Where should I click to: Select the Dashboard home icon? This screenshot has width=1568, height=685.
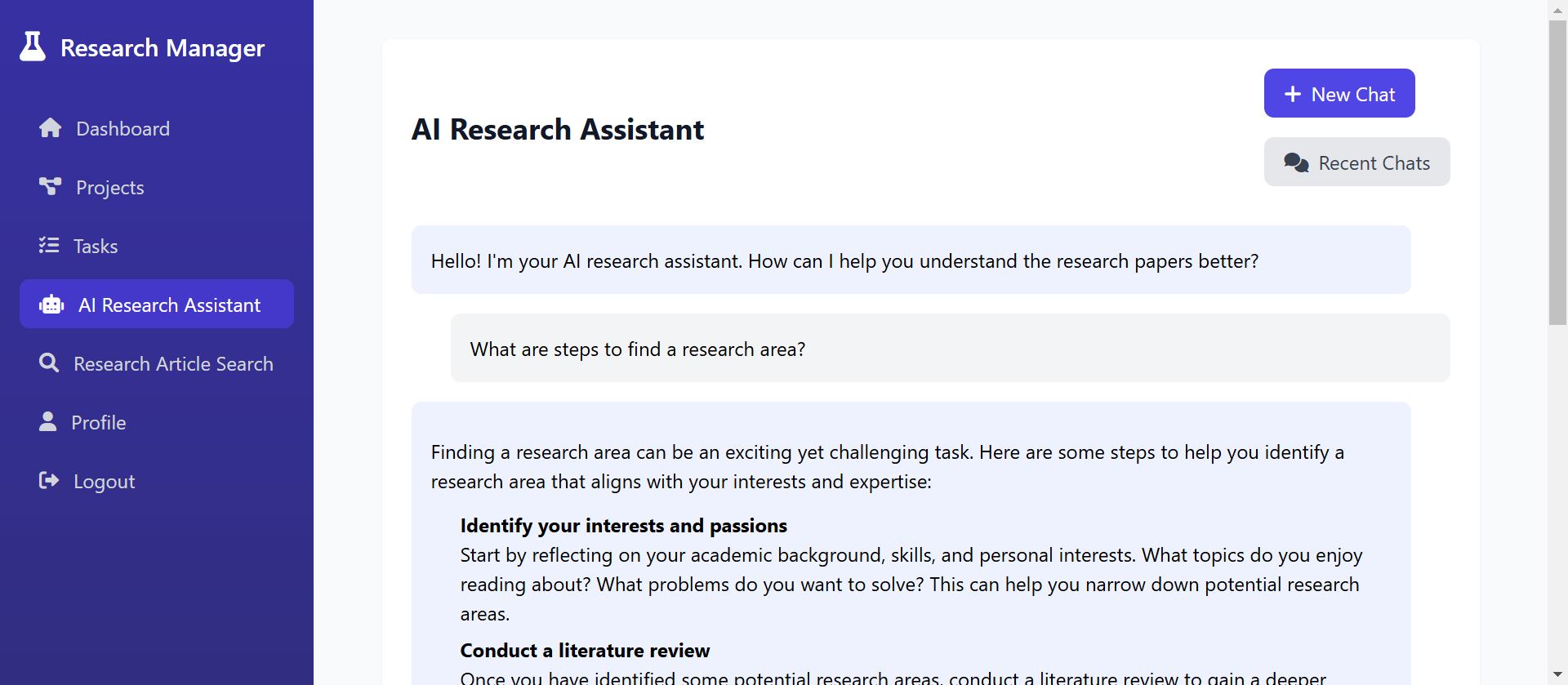pos(50,127)
